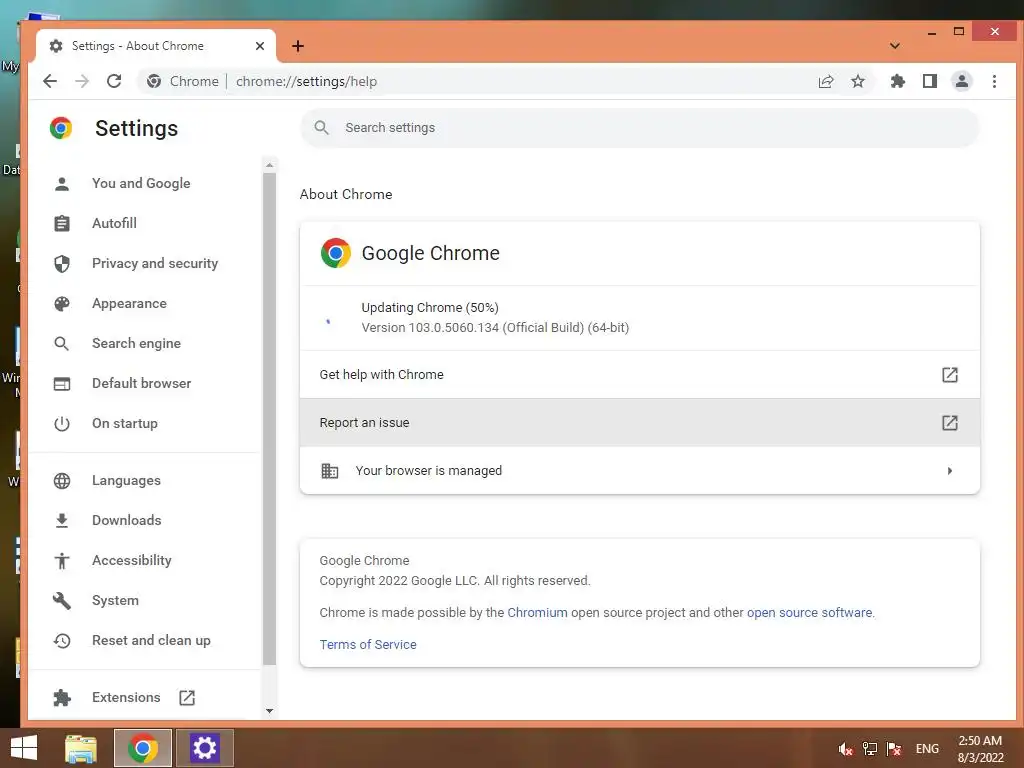Open the profile avatar menu
Screen dimensions: 1024x768
[x=962, y=81]
